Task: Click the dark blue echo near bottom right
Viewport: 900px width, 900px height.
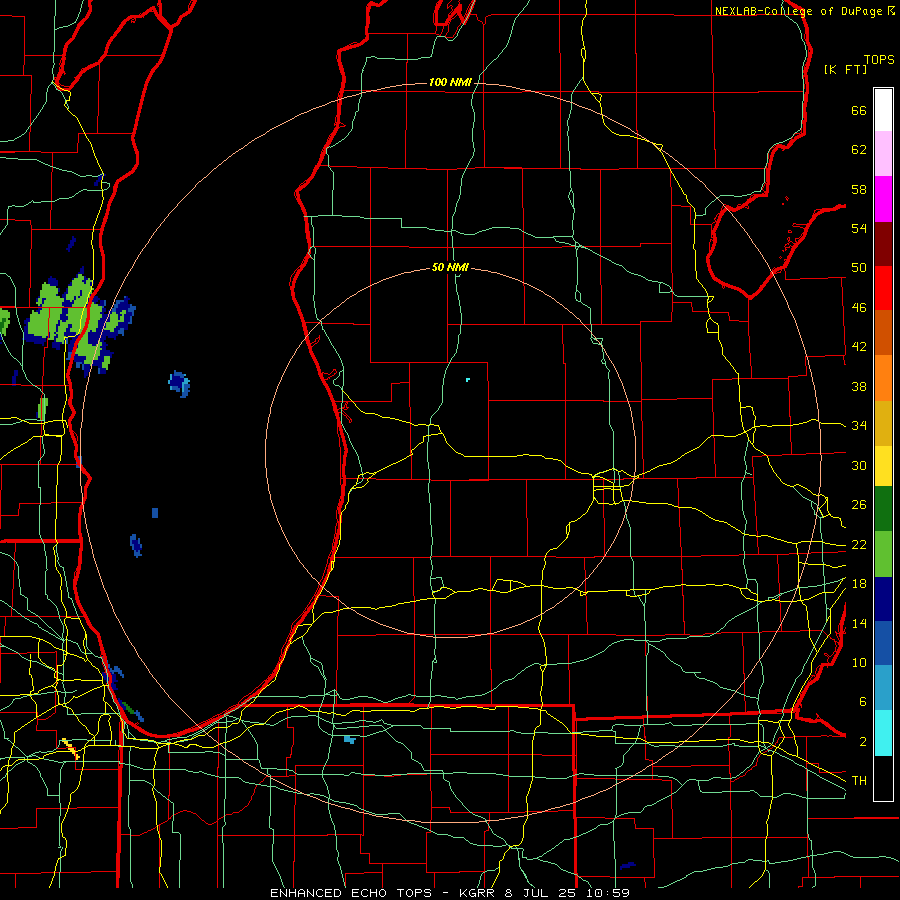Action: point(627,865)
